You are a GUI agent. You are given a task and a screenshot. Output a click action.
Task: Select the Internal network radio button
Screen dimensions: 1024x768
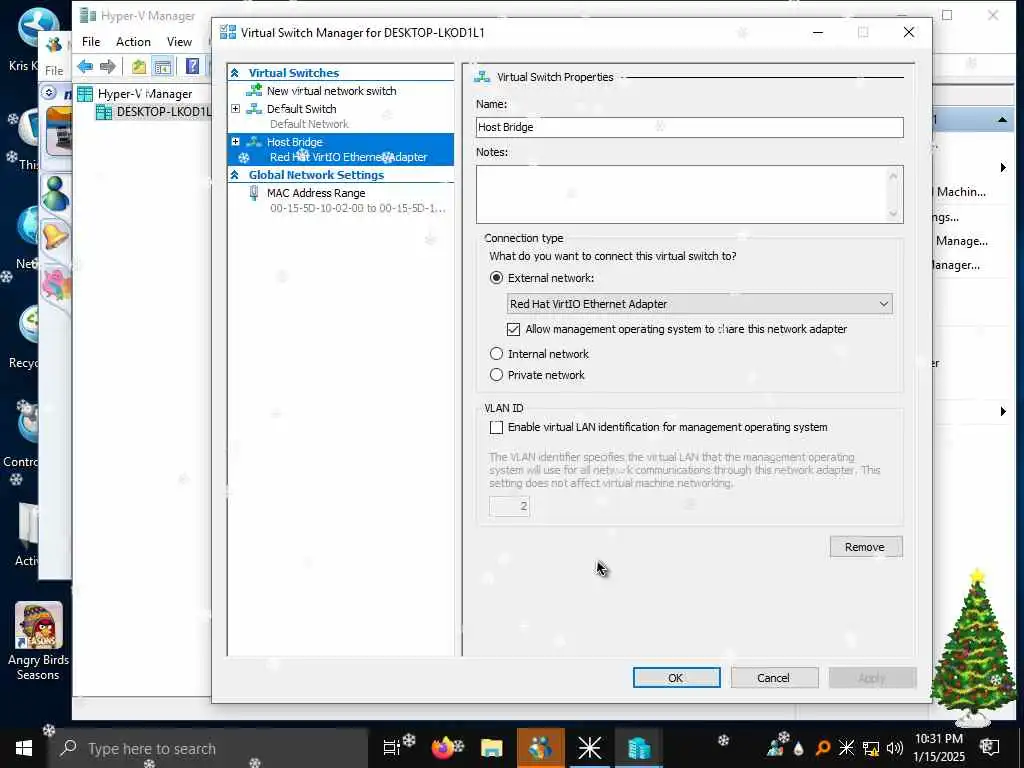coord(496,354)
